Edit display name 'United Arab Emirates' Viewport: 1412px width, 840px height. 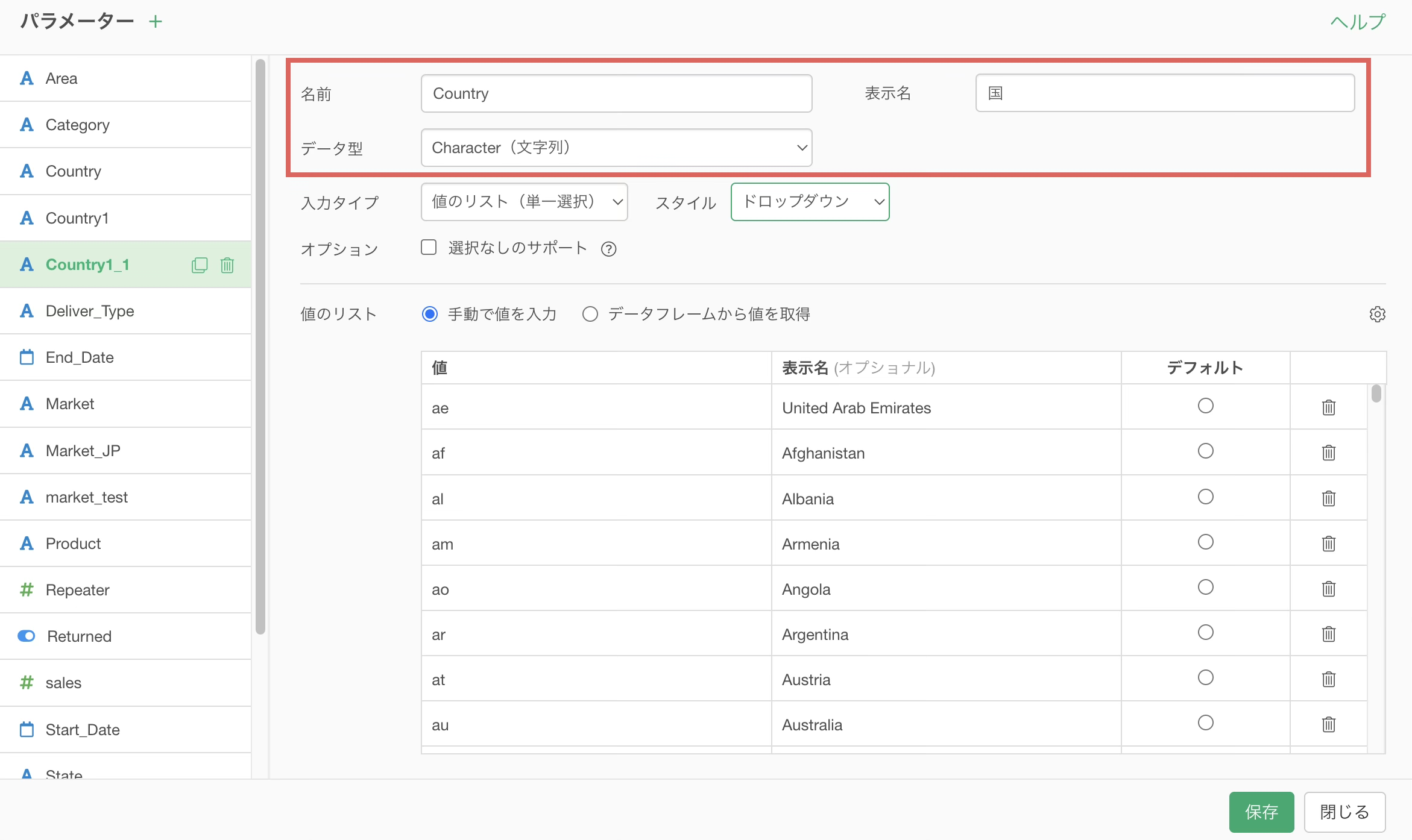point(946,407)
